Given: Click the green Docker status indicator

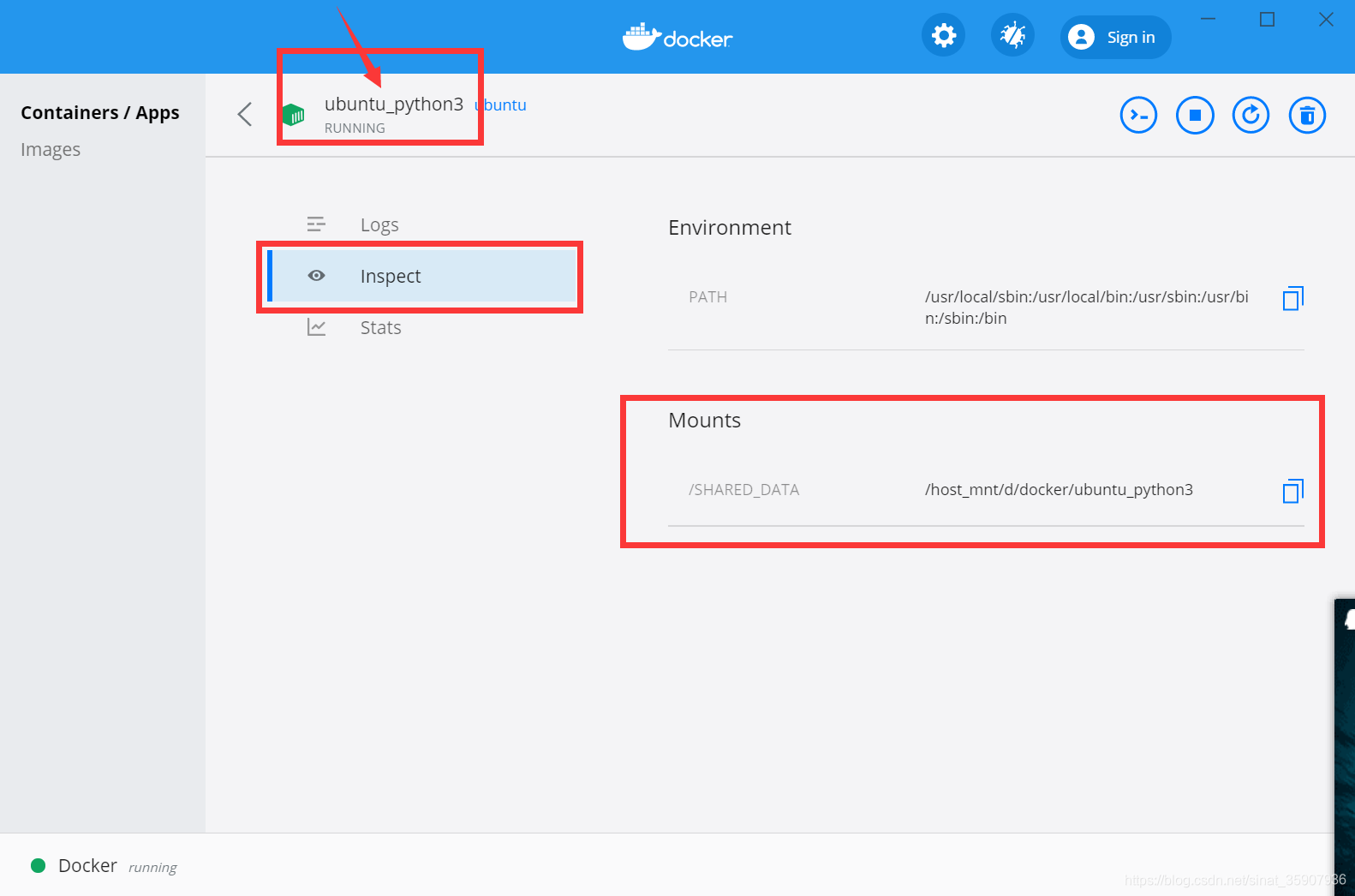Looking at the screenshot, I should click(x=38, y=865).
